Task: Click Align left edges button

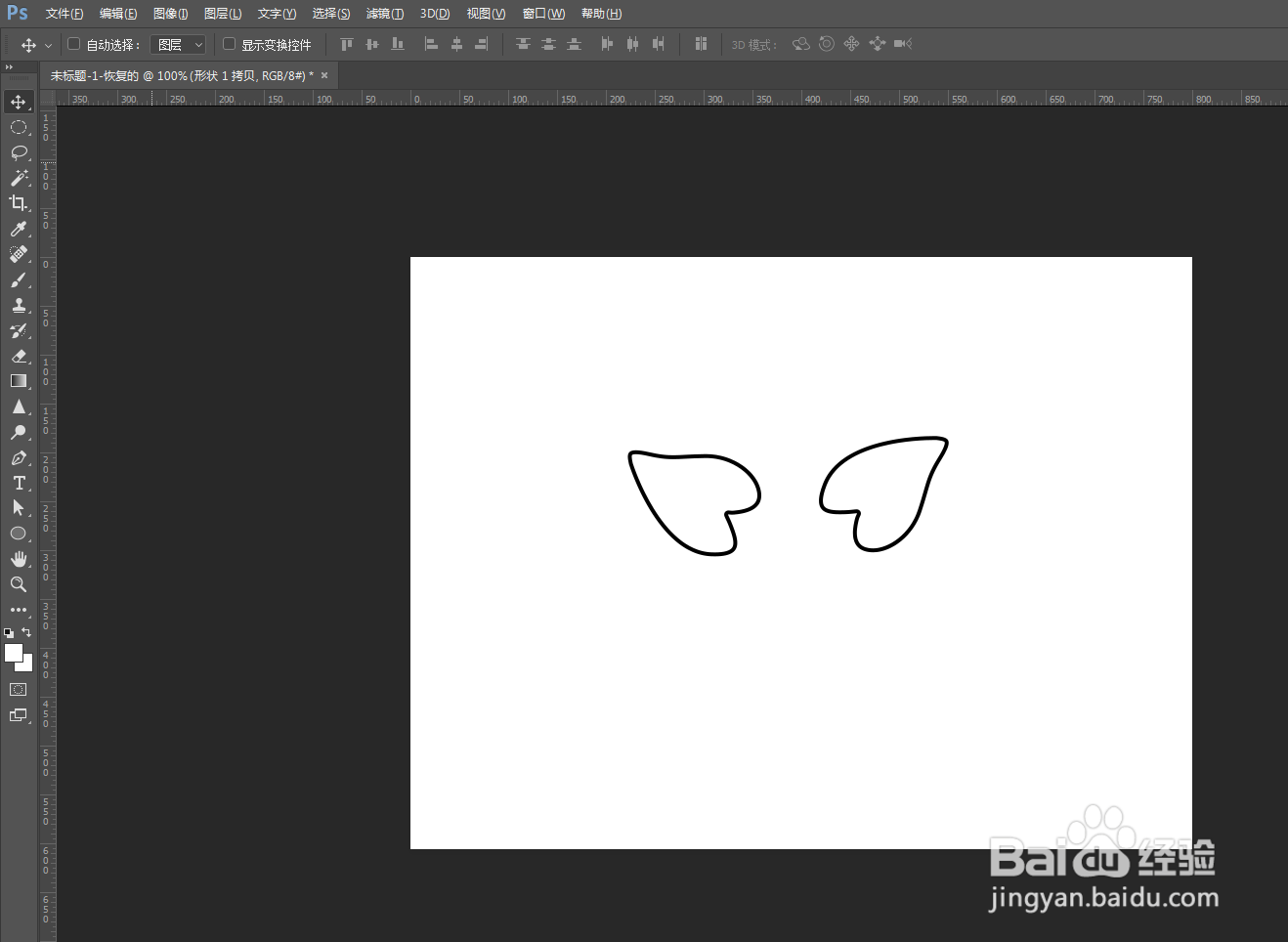Action: pos(431,44)
